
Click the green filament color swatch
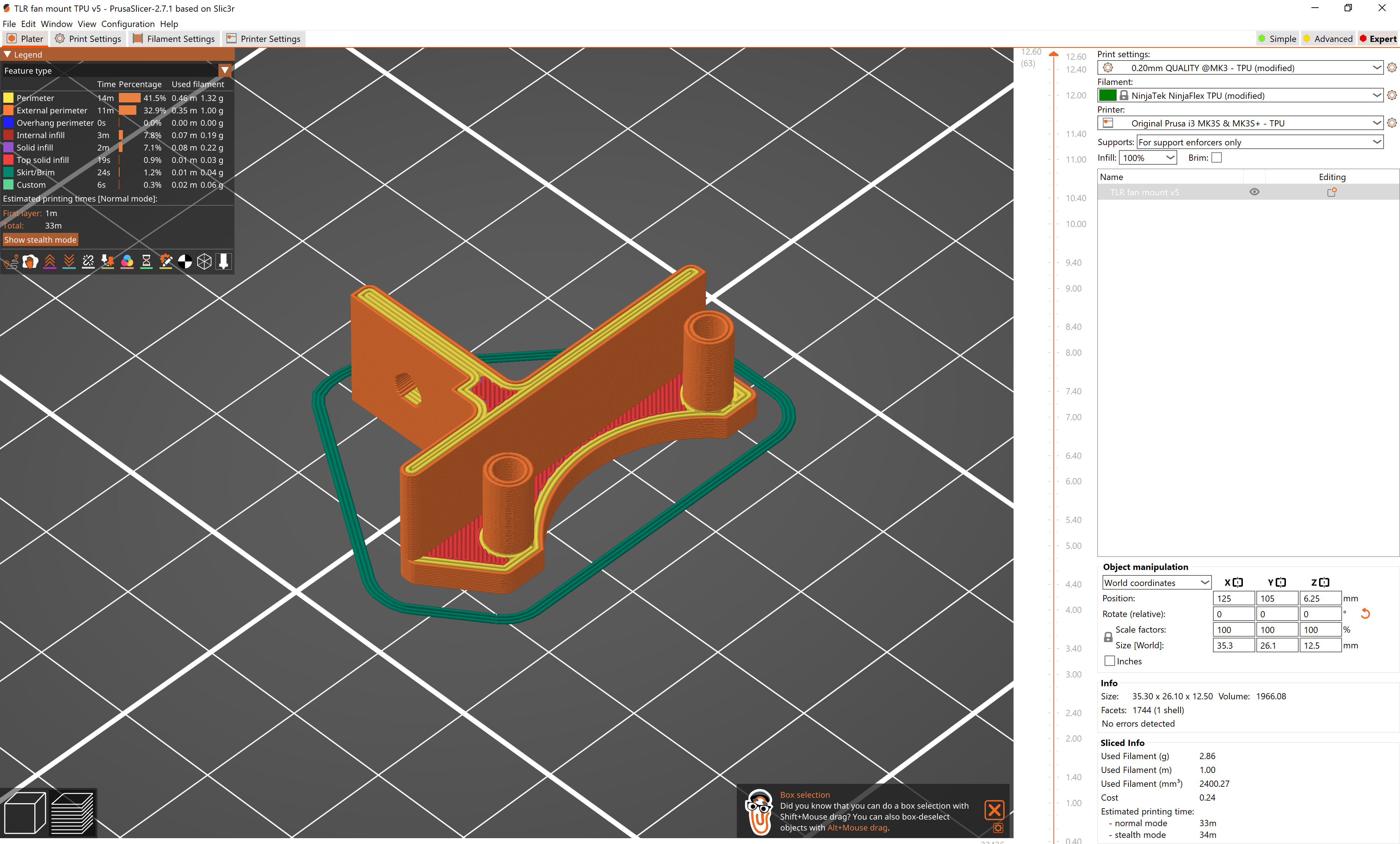1107,95
